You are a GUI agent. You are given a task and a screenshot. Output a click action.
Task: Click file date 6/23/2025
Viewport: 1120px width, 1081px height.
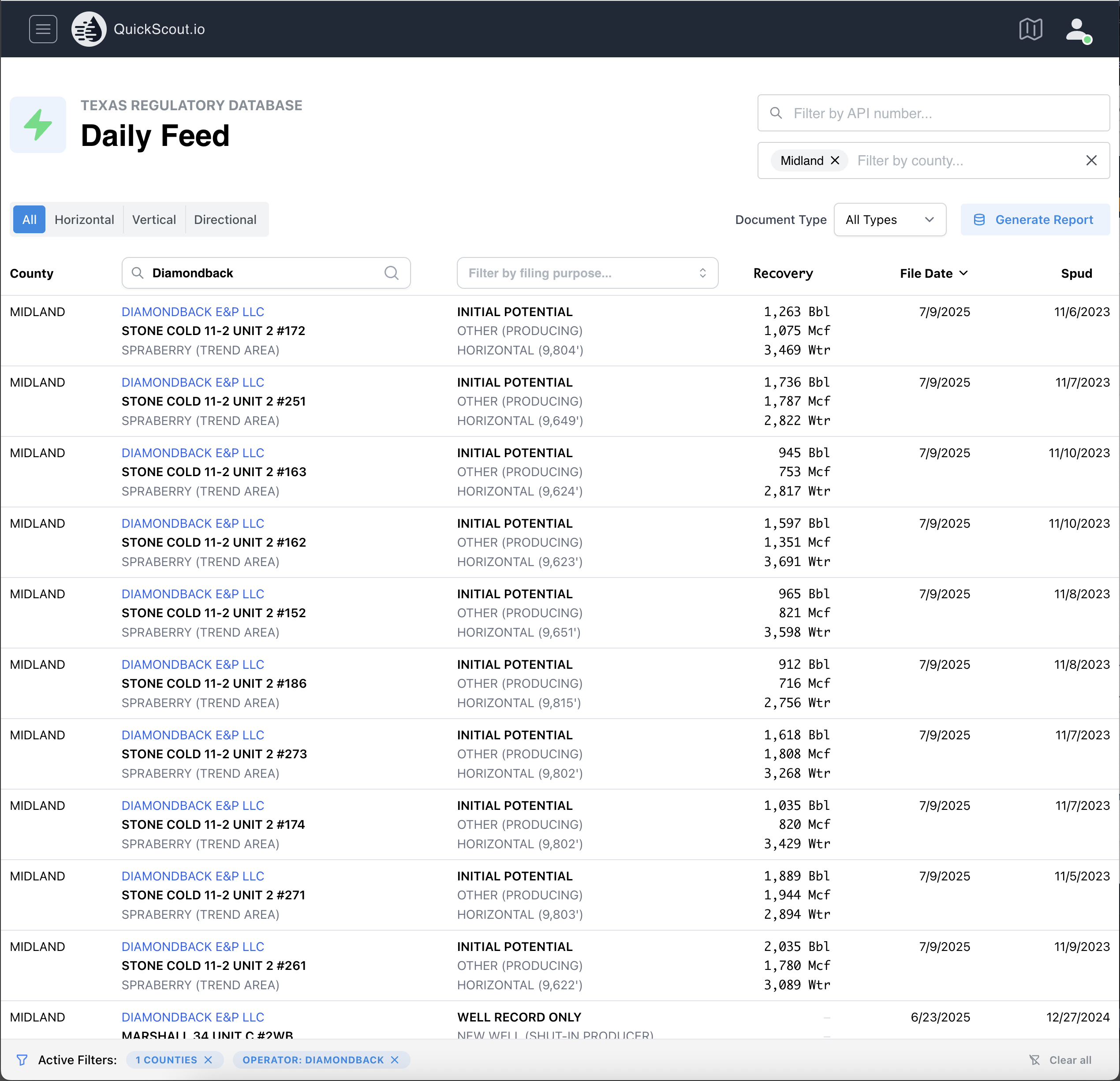940,1018
